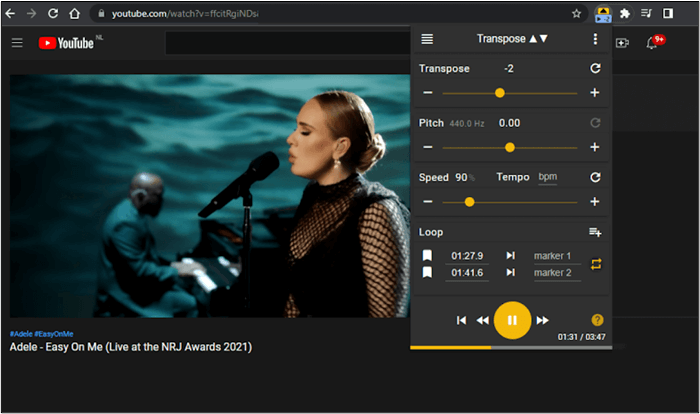Click the Speed slider handle
Viewport: 700px width, 414px height.
(x=469, y=202)
